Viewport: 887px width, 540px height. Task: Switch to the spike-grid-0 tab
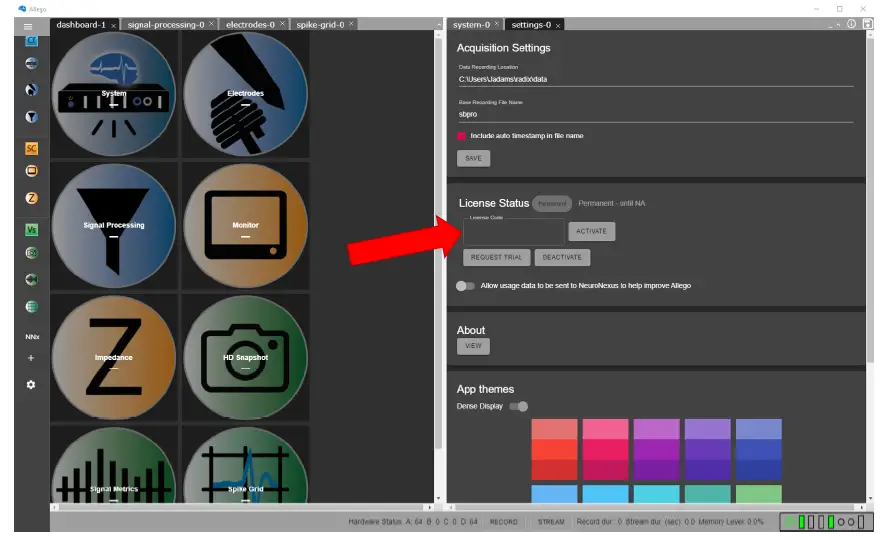[320, 25]
